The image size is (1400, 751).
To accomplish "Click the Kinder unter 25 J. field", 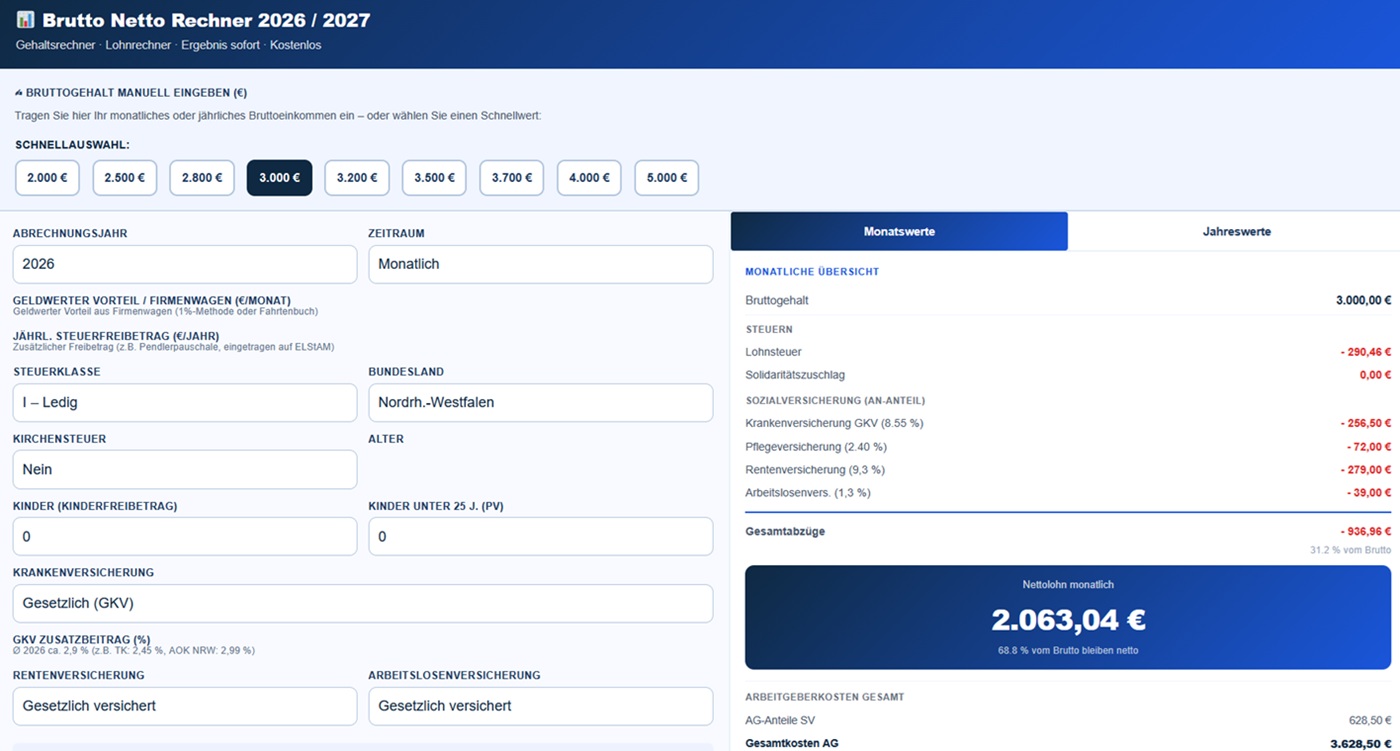I will (541, 537).
